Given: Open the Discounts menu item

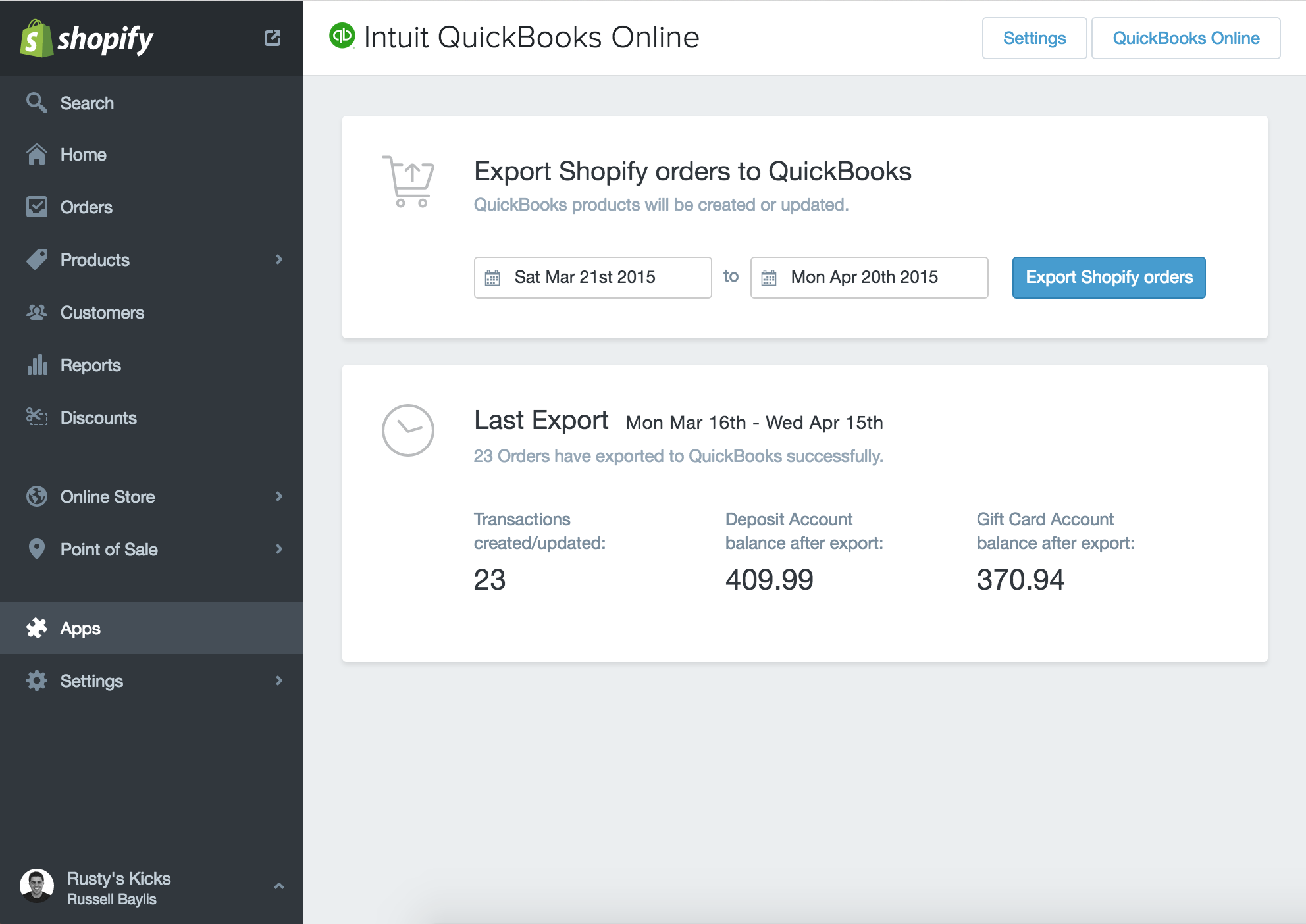Looking at the screenshot, I should [99, 418].
